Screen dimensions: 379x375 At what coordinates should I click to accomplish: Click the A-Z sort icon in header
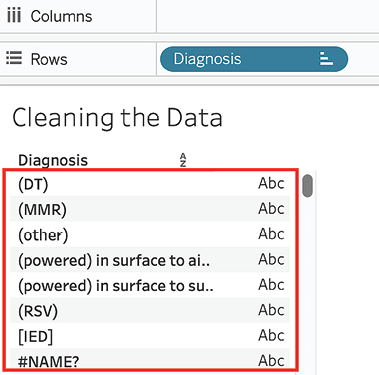(183, 160)
